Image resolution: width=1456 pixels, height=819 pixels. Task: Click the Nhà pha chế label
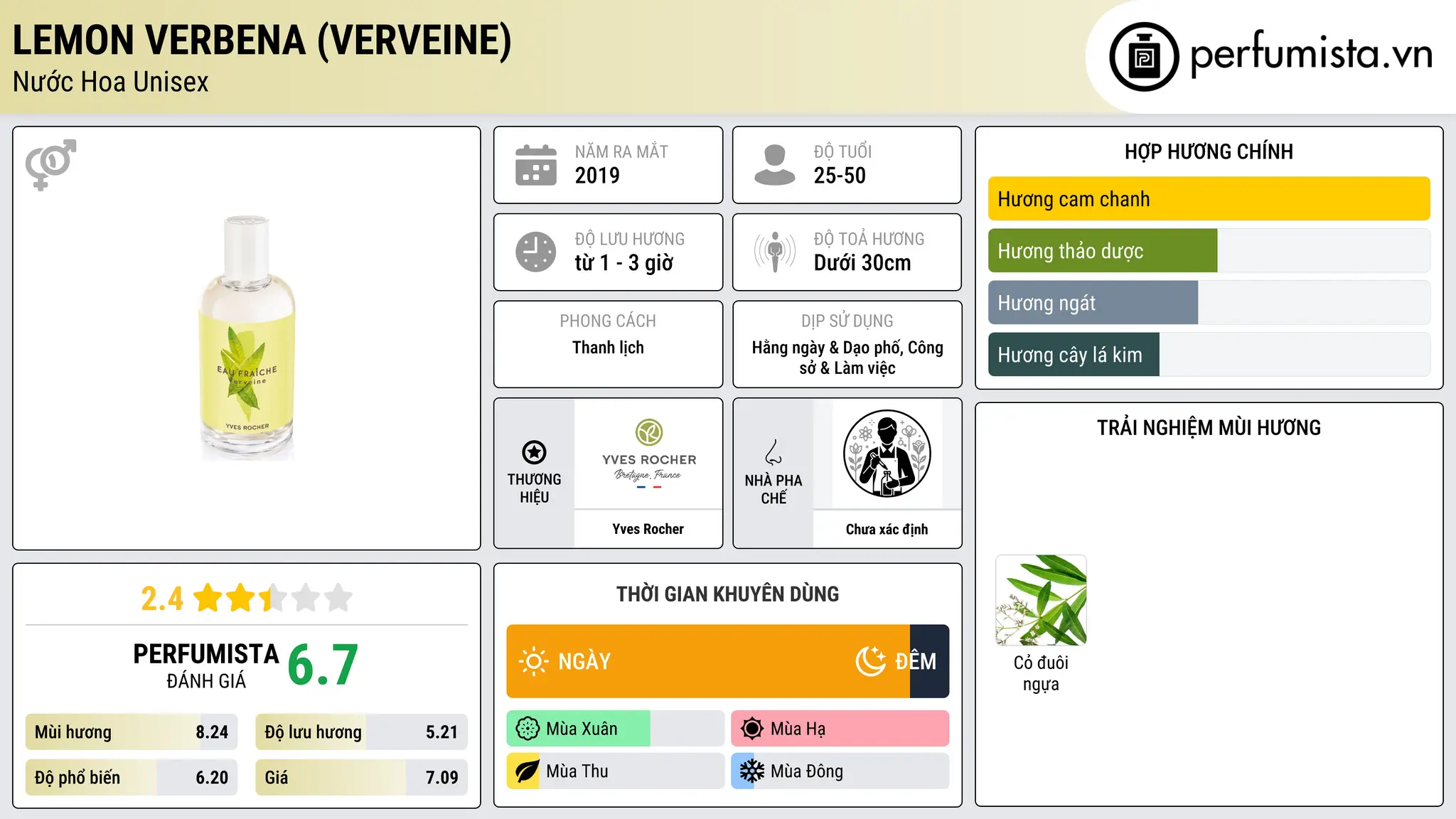773,489
